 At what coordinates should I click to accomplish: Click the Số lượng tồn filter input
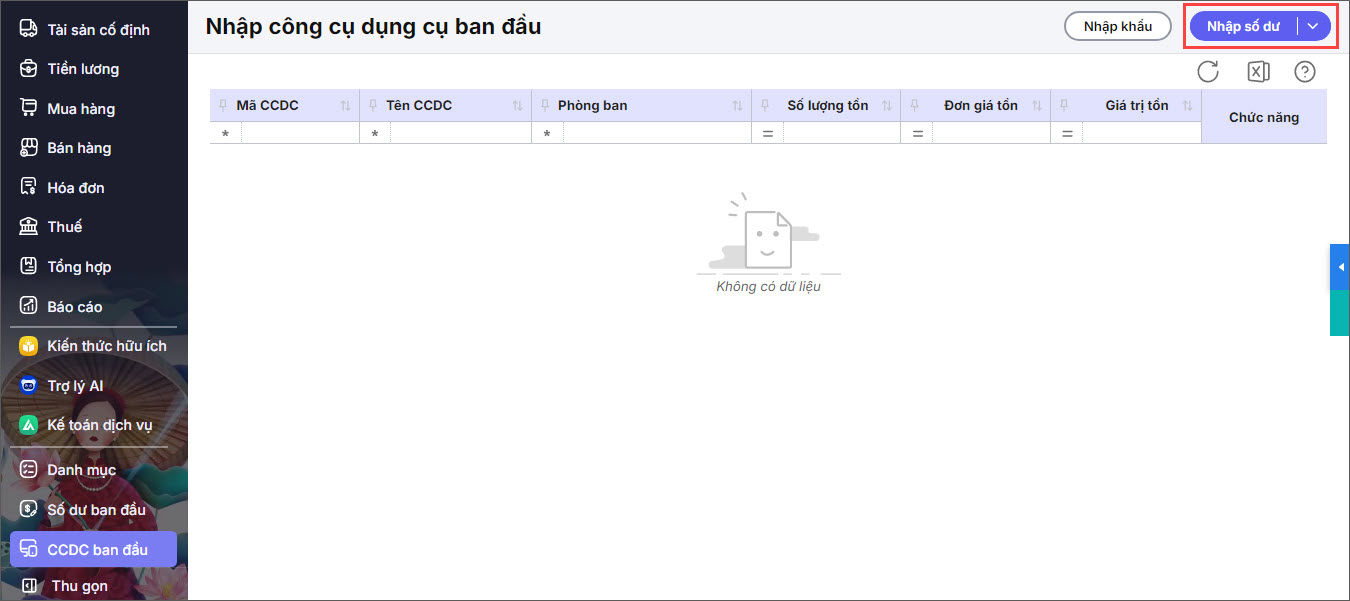(x=842, y=133)
